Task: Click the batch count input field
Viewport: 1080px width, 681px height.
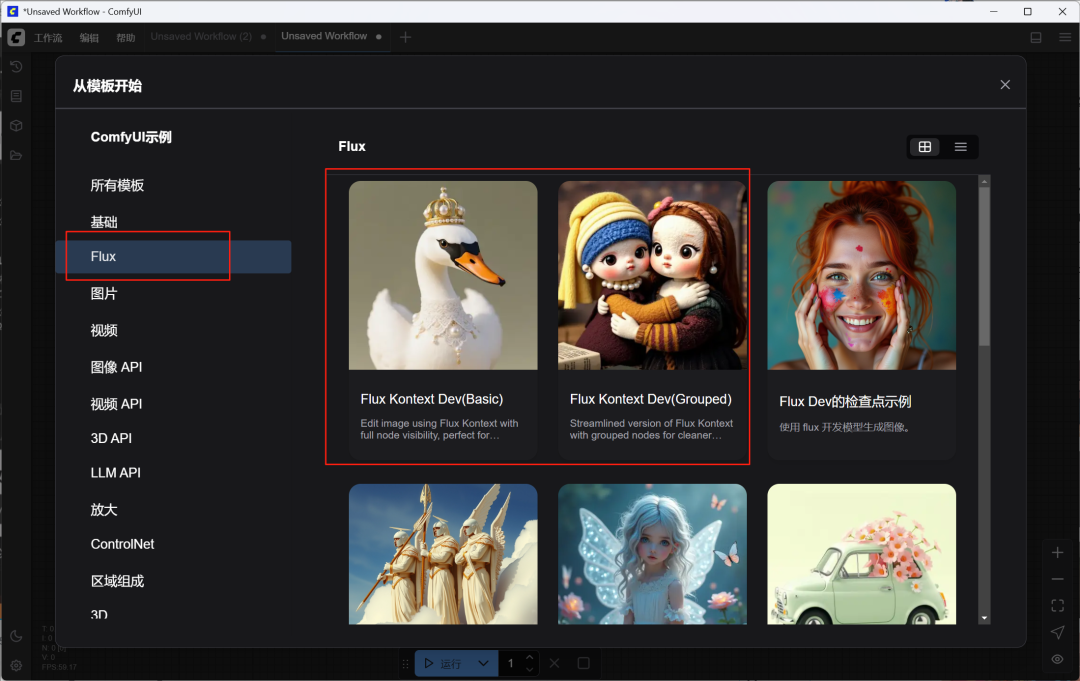Action: pyautogui.click(x=511, y=663)
